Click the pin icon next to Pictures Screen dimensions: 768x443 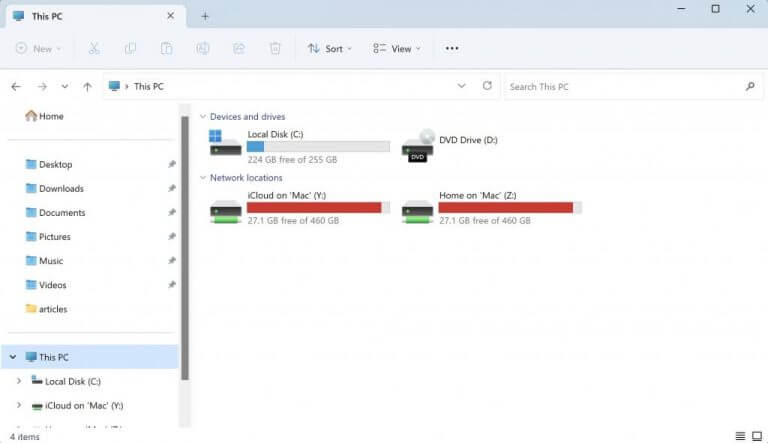pyautogui.click(x=172, y=236)
